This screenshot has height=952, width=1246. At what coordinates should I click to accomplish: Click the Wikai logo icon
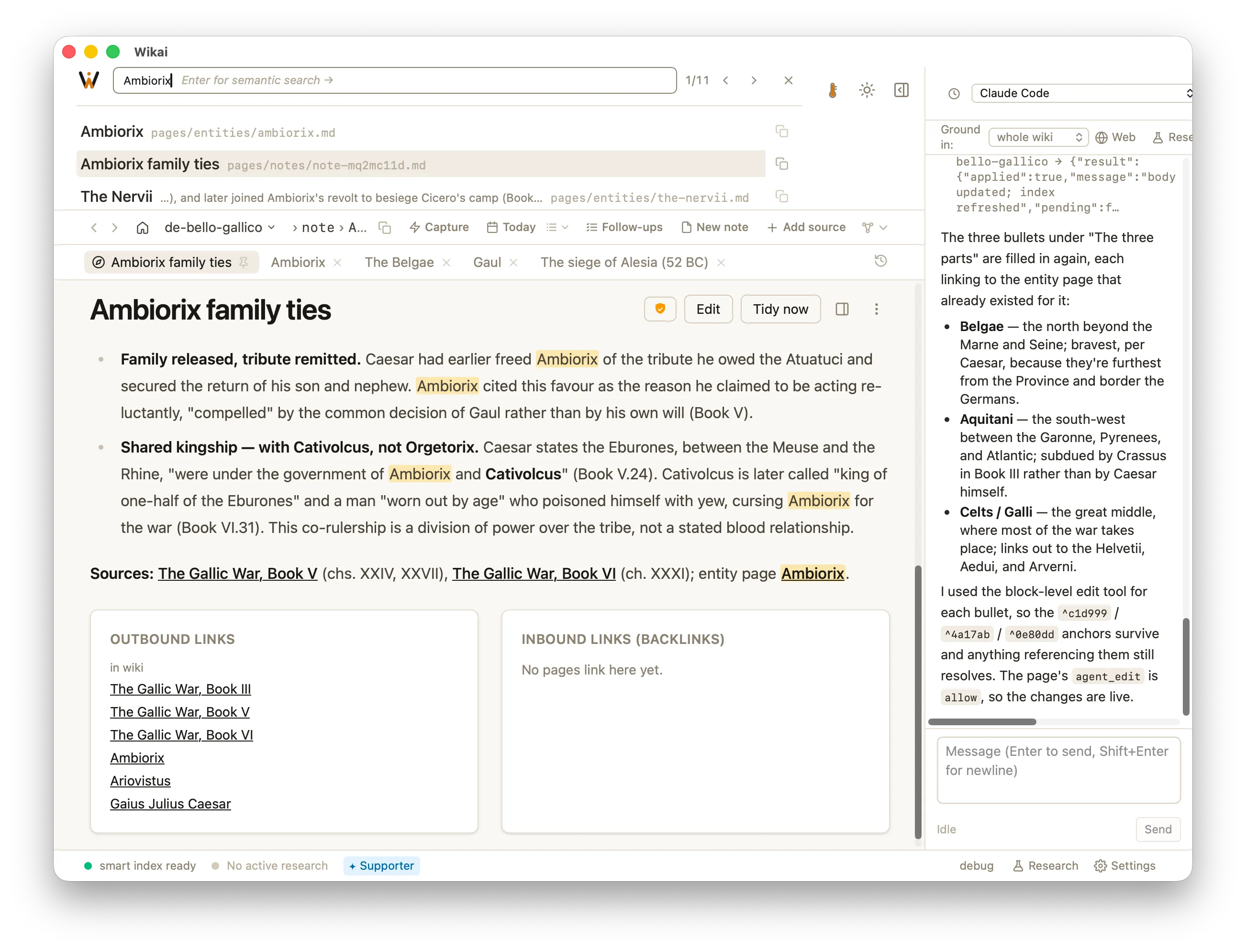pos(89,80)
